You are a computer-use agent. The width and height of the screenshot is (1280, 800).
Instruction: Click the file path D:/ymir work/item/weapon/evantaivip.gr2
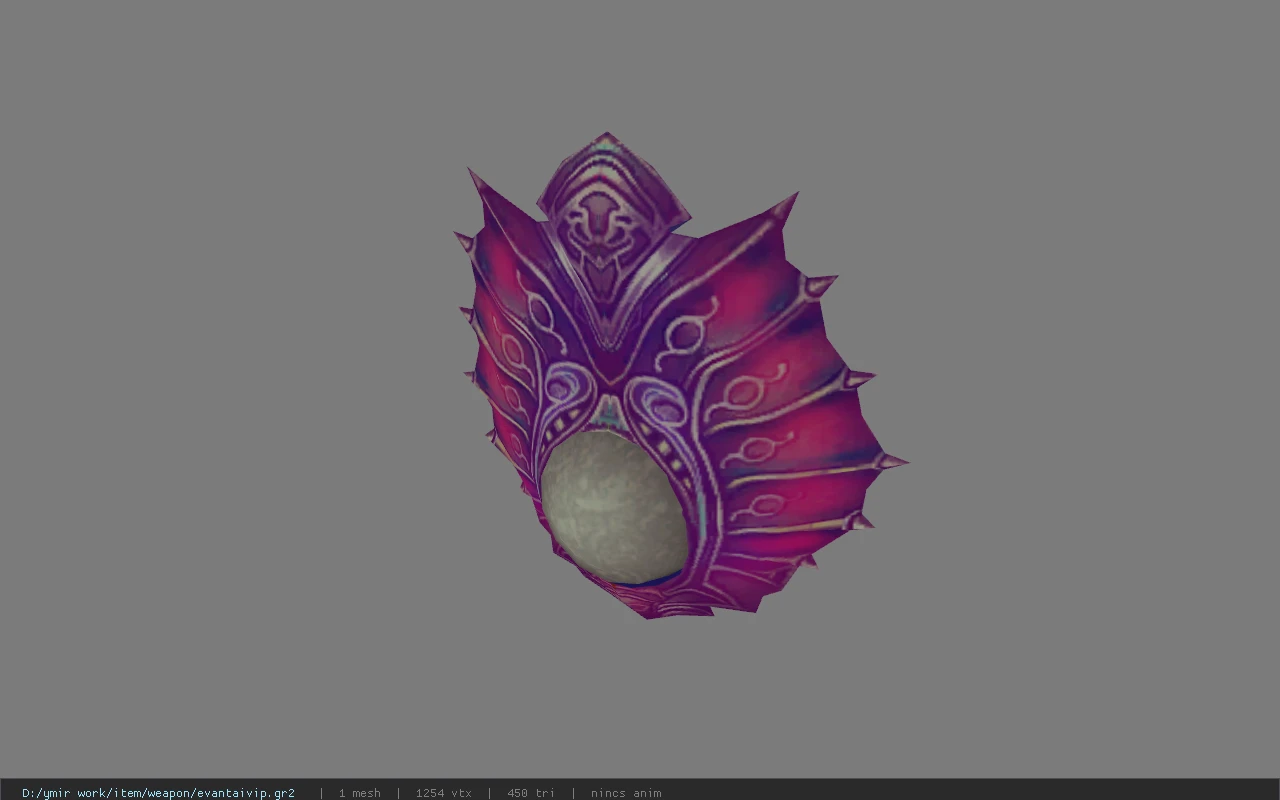158,793
